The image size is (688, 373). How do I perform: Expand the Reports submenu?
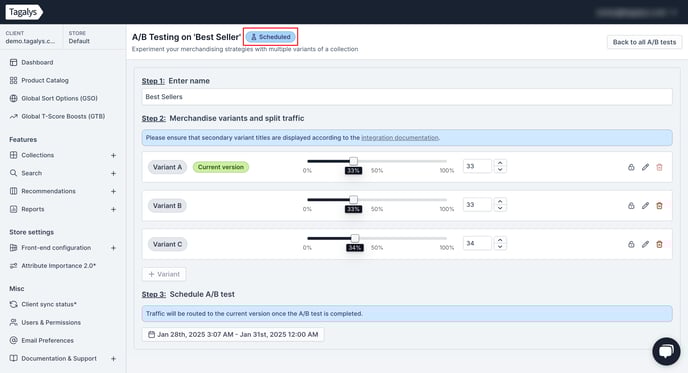113,209
